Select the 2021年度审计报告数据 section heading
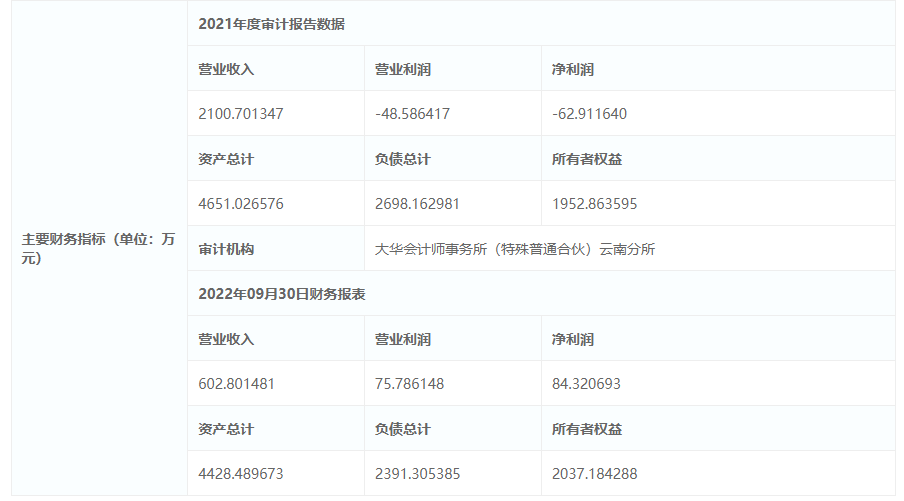This screenshot has height=501, width=904. (x=271, y=24)
